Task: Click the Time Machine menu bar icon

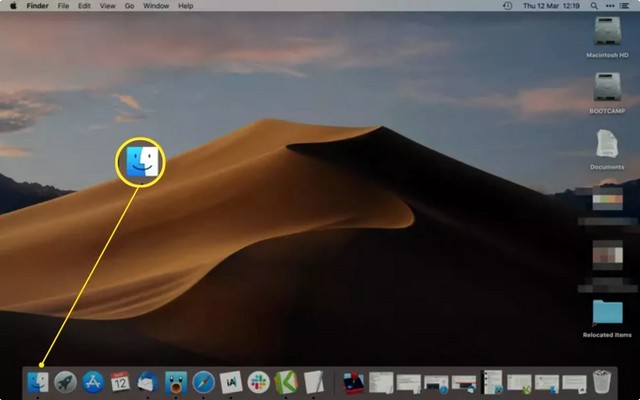Action: point(509,6)
